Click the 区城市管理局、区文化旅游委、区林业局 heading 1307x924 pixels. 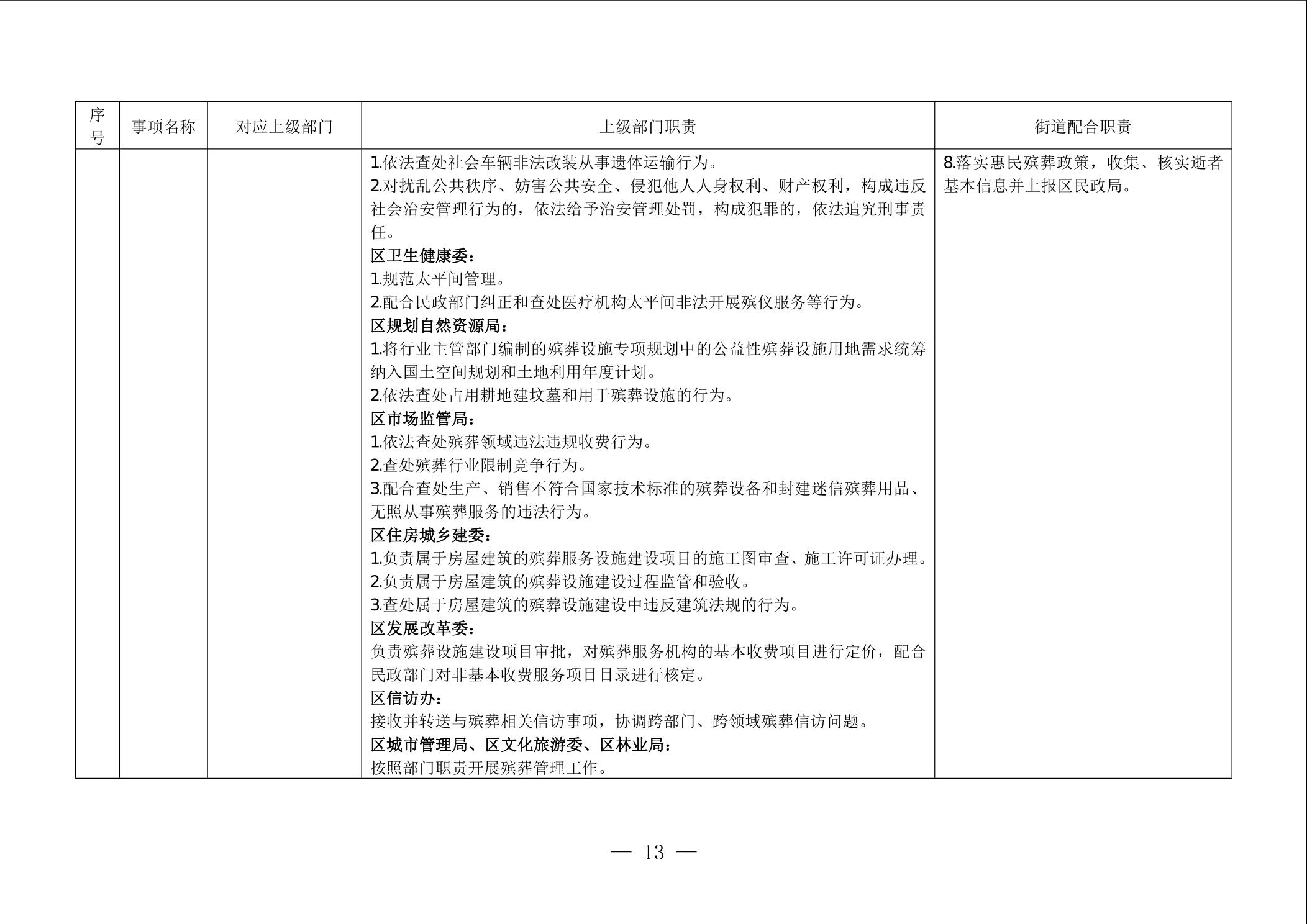(x=521, y=745)
